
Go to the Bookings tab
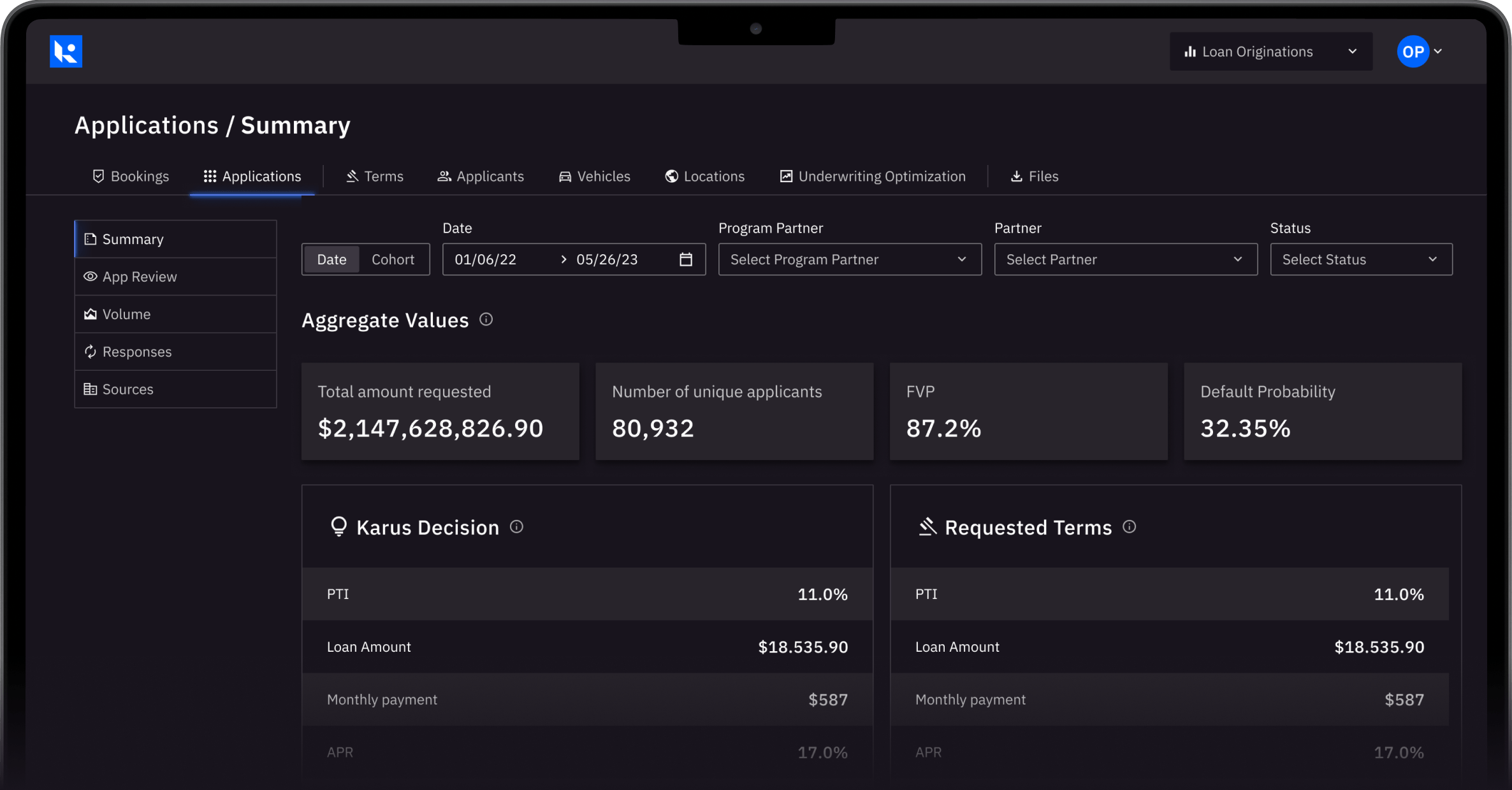tap(131, 176)
